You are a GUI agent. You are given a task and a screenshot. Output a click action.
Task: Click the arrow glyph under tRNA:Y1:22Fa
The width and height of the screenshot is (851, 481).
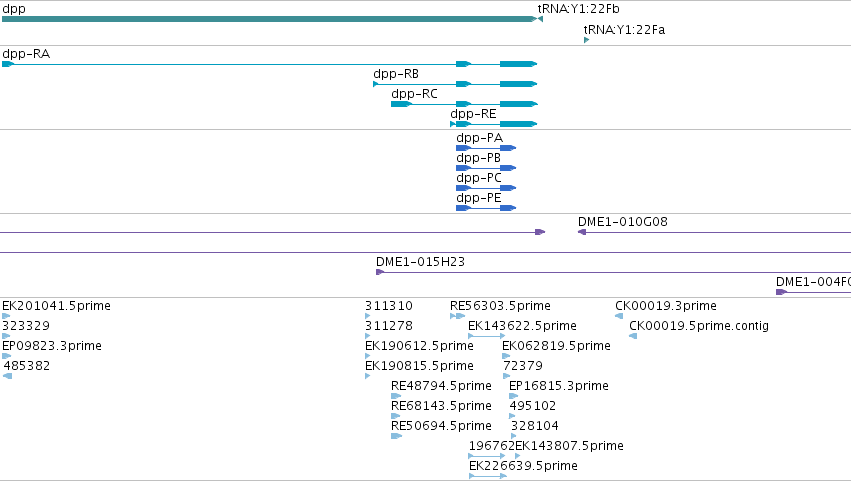pos(586,40)
